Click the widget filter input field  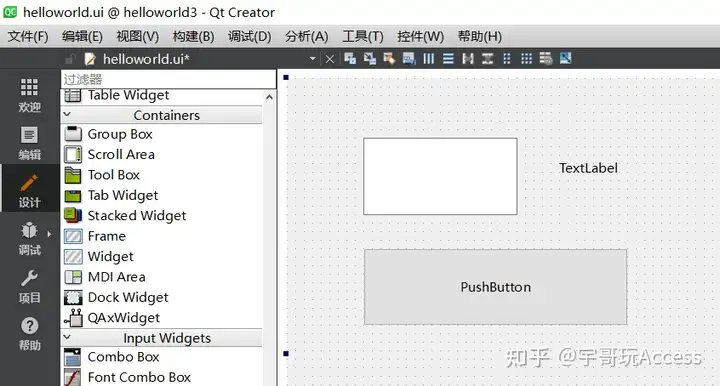tap(169, 79)
